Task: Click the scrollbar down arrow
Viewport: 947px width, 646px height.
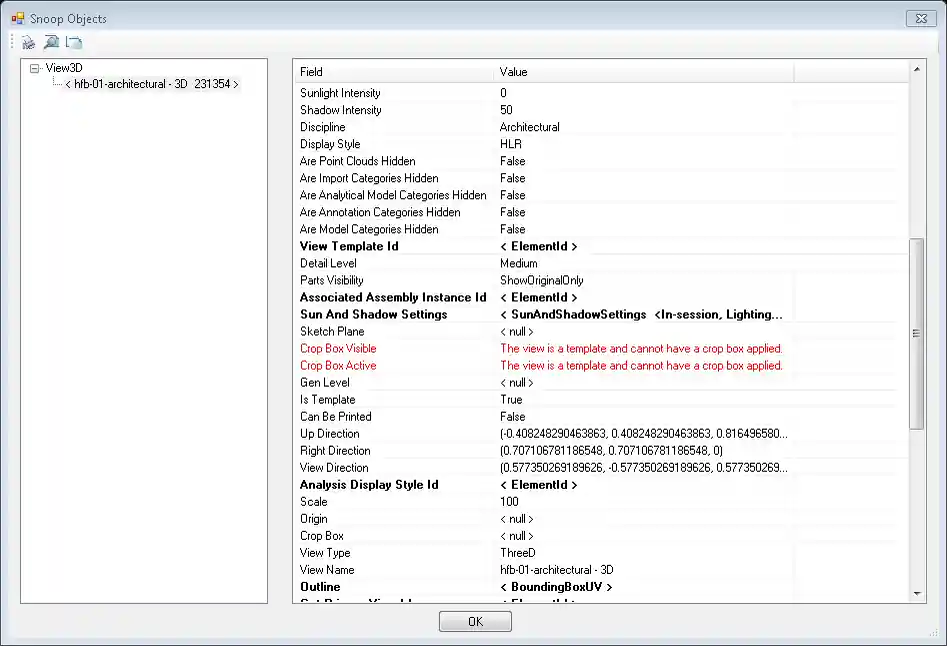Action: [917, 593]
